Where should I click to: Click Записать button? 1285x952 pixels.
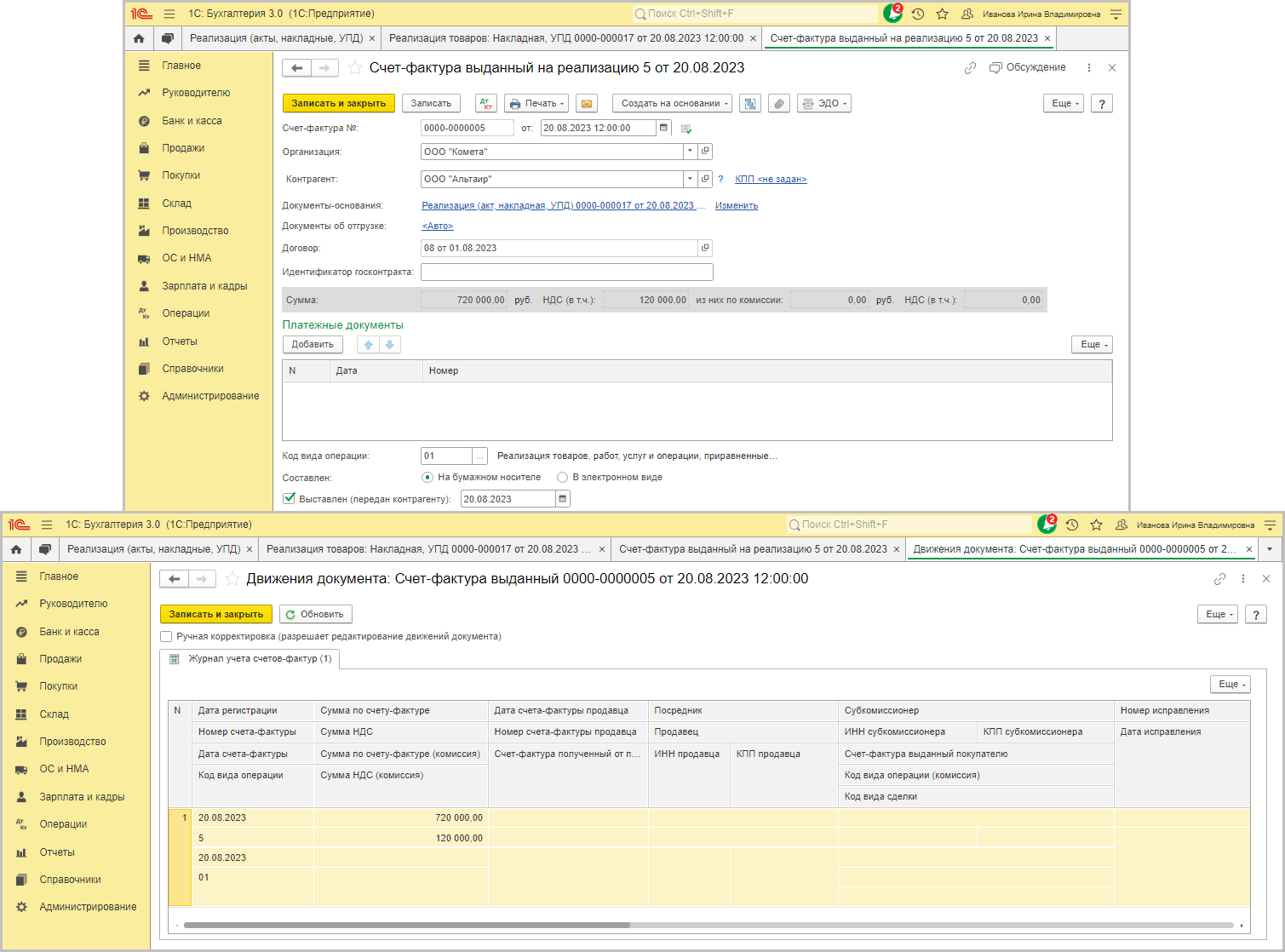[431, 104]
